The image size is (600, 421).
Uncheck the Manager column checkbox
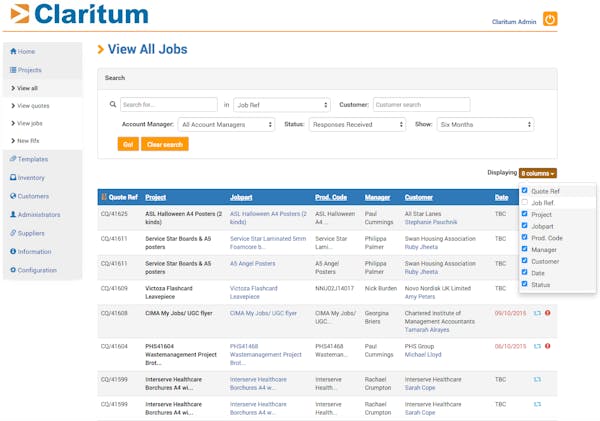pos(525,249)
